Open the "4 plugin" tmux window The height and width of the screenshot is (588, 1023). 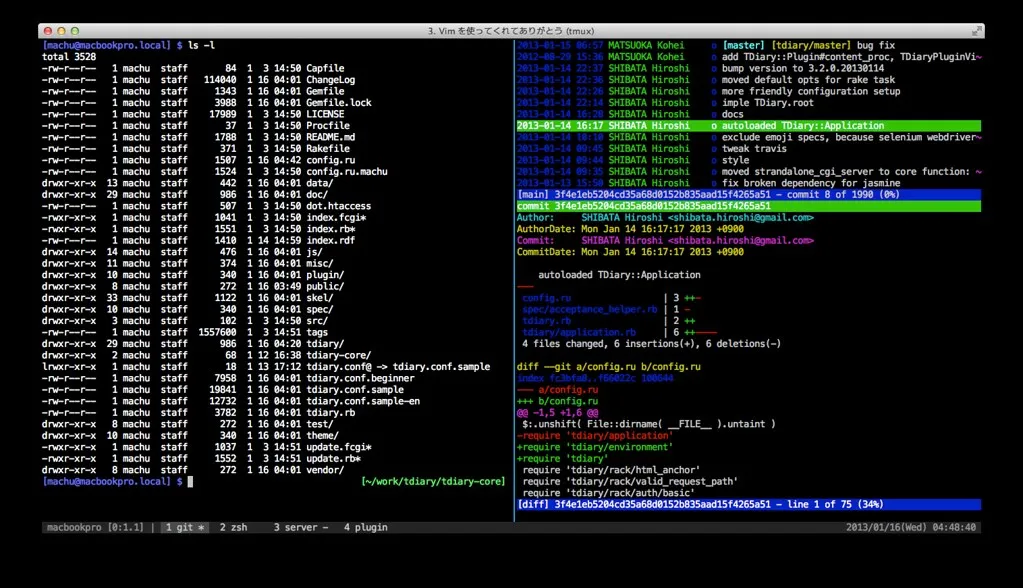[366, 526]
